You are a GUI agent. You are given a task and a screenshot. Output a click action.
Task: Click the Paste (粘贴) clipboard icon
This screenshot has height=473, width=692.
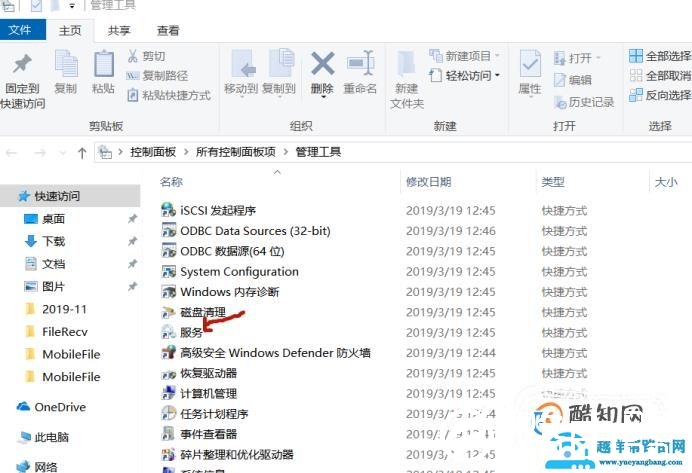104,64
